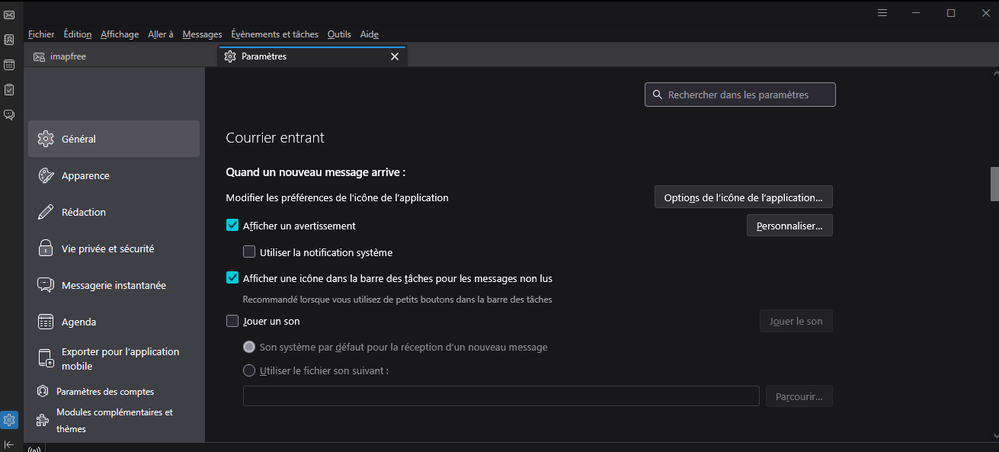999x452 pixels.
Task: Click the "Personnaliser…" button
Action: click(789, 226)
